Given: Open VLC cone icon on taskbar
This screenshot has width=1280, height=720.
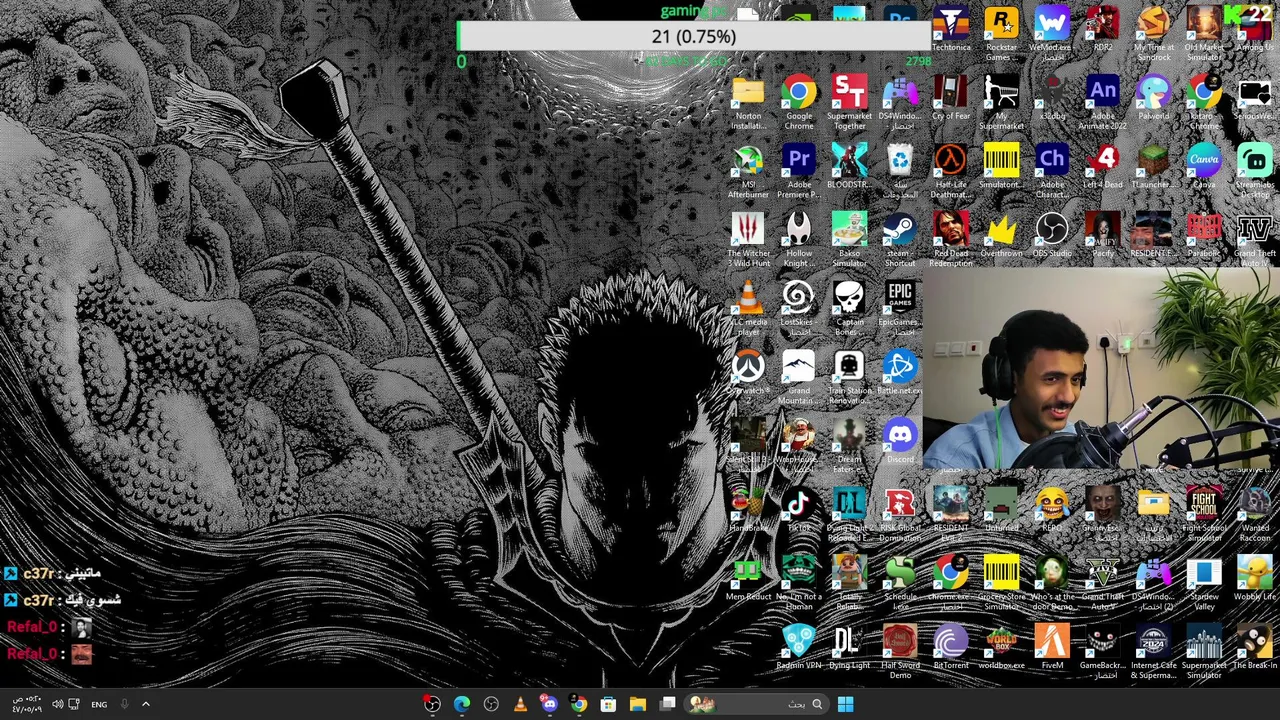Looking at the screenshot, I should [x=520, y=704].
